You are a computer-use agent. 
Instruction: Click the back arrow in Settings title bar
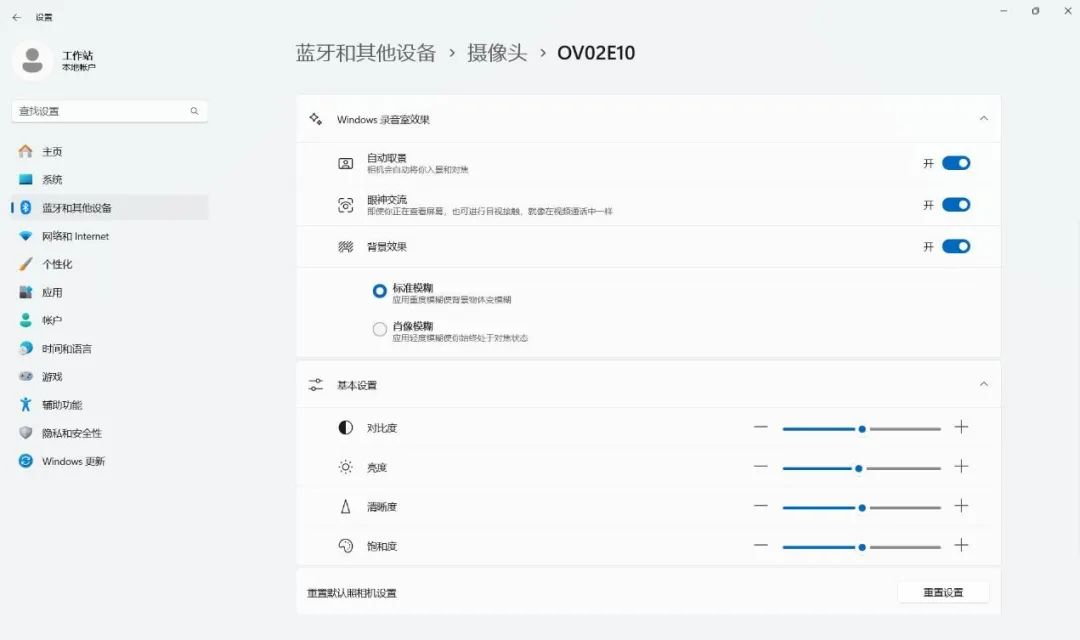click(17, 17)
